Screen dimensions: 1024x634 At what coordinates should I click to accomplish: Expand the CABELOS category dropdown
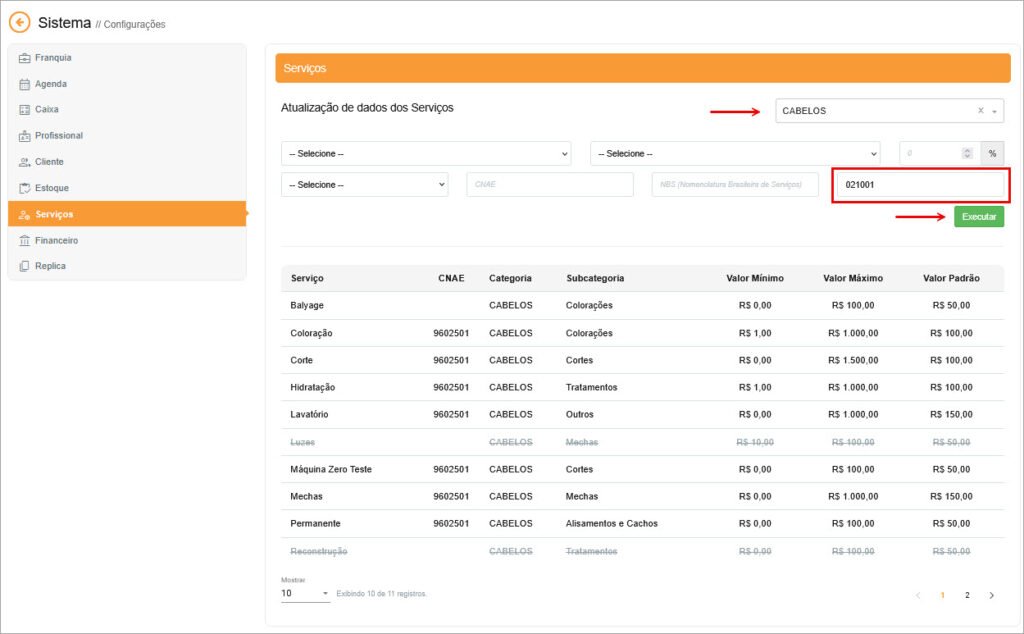(x=996, y=111)
